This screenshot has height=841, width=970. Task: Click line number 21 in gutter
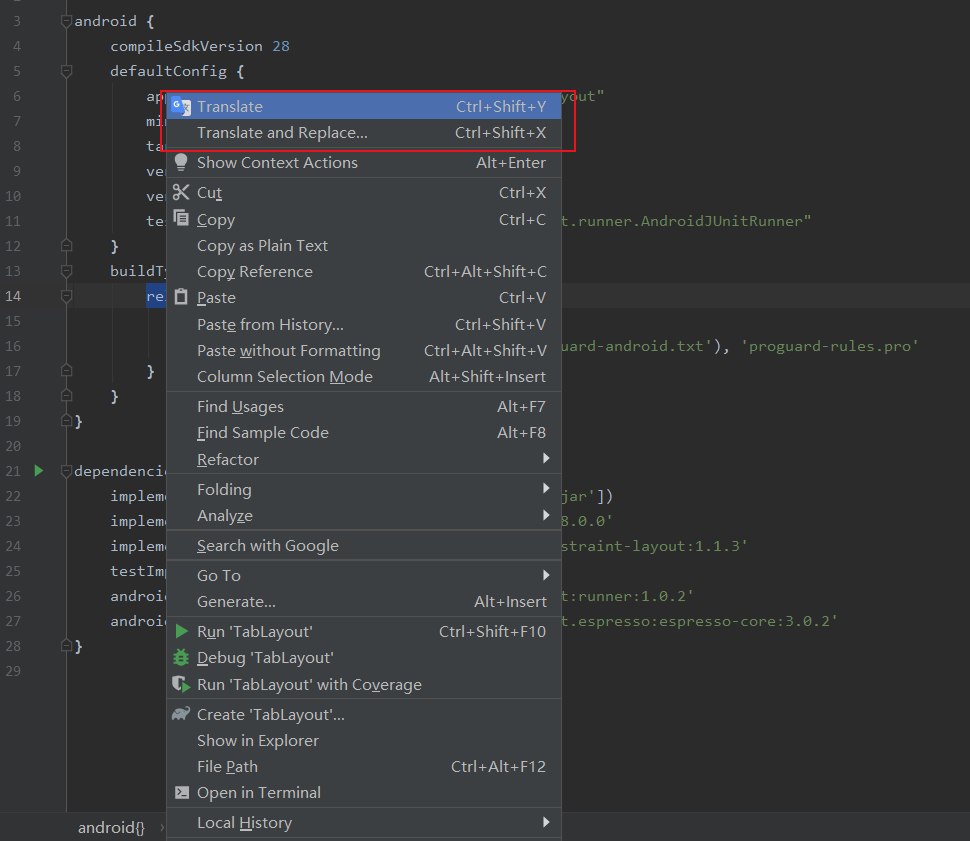click(x=13, y=472)
